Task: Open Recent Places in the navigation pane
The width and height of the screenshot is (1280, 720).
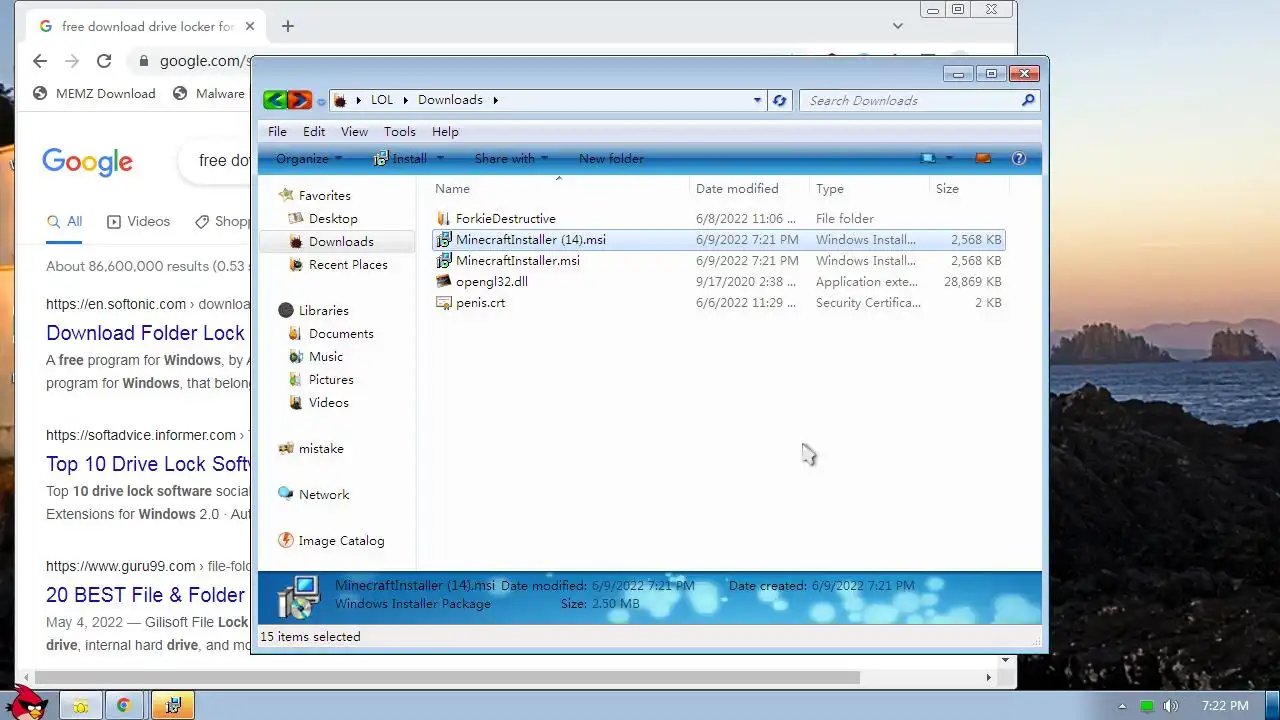Action: pyautogui.click(x=348, y=264)
